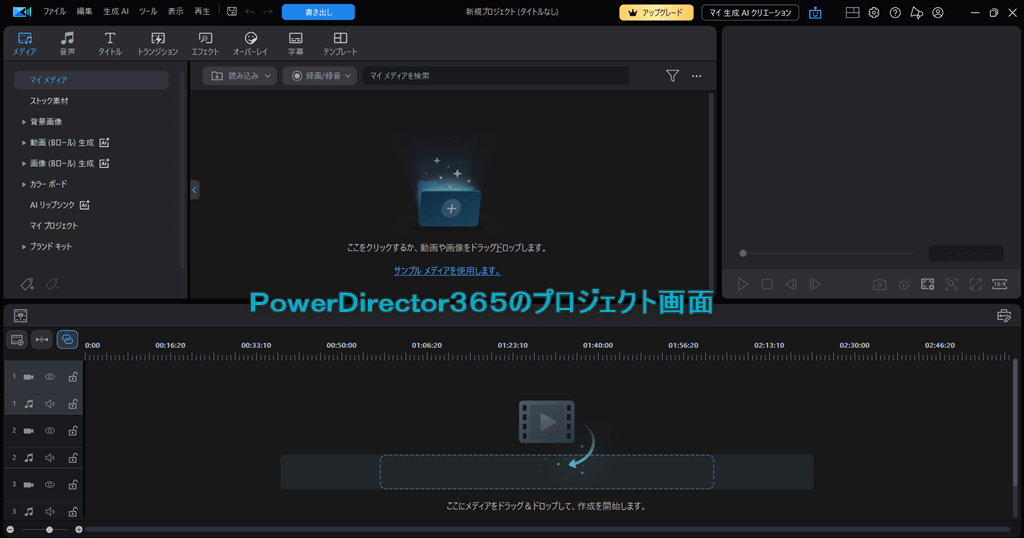The image size is (1024, 538).
Task: Collapse the media sidebar panel arrow
Action: pos(194,190)
